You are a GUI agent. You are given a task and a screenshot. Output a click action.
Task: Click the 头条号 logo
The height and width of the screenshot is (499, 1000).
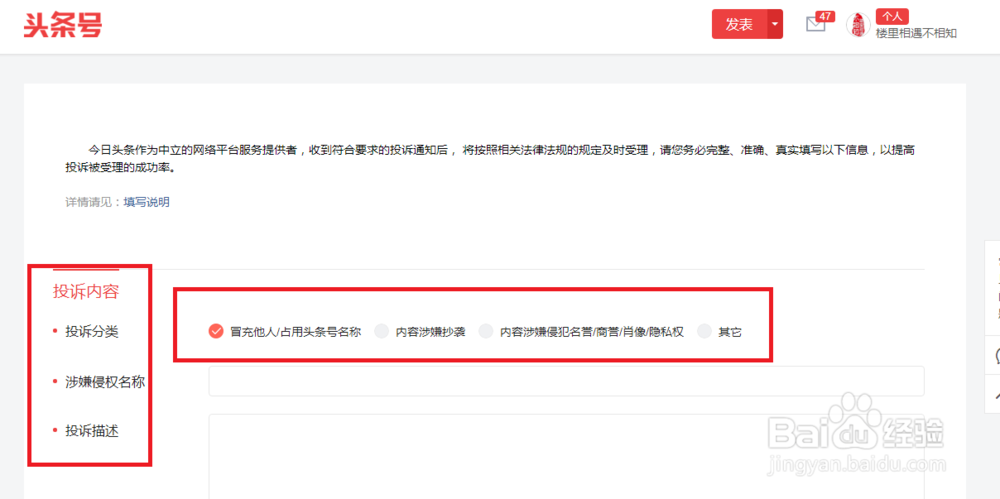click(x=63, y=25)
